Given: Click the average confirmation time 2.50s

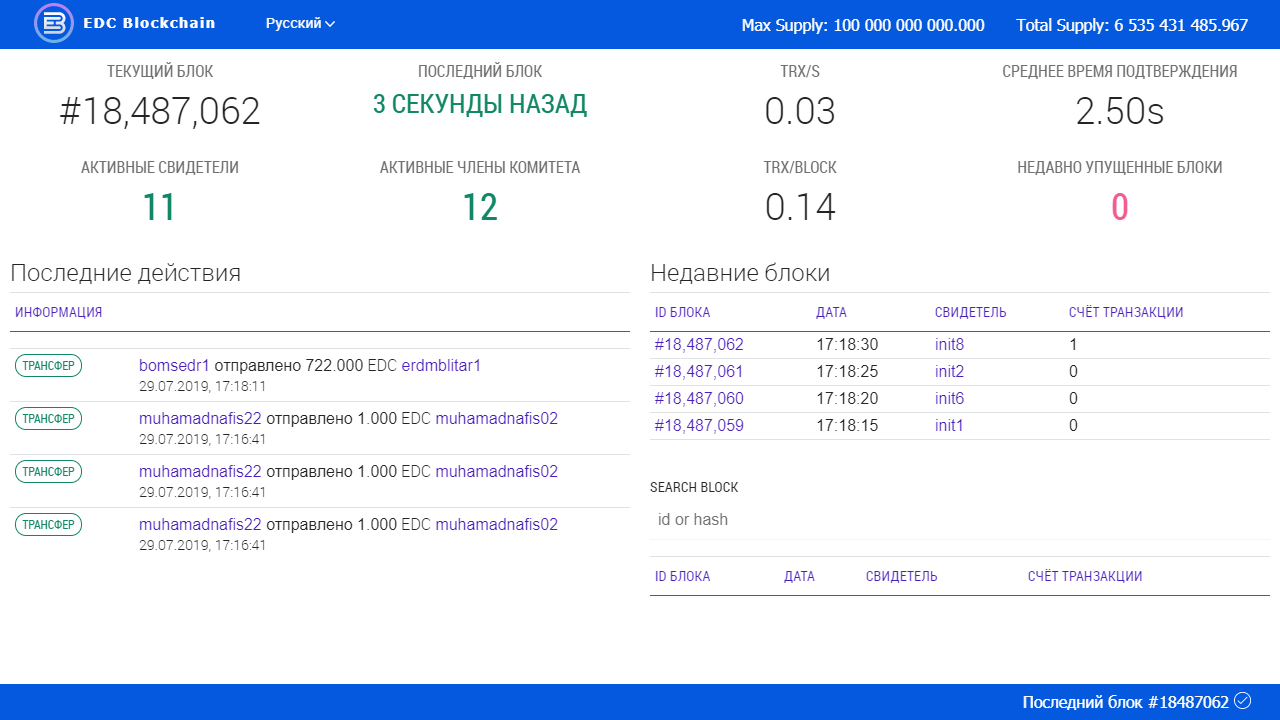Looking at the screenshot, I should 1120,112.
